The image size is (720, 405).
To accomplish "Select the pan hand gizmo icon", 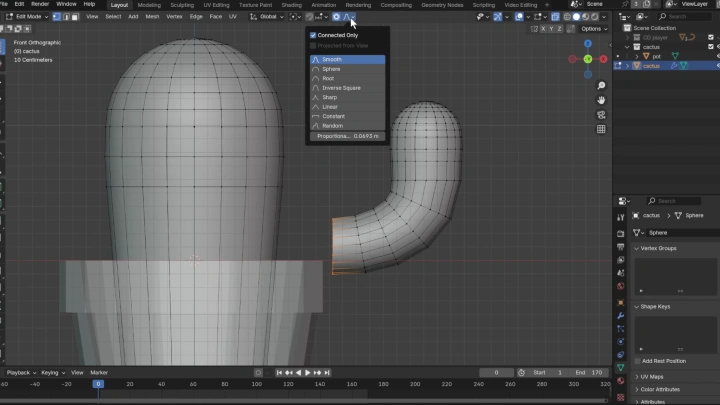I will point(600,100).
